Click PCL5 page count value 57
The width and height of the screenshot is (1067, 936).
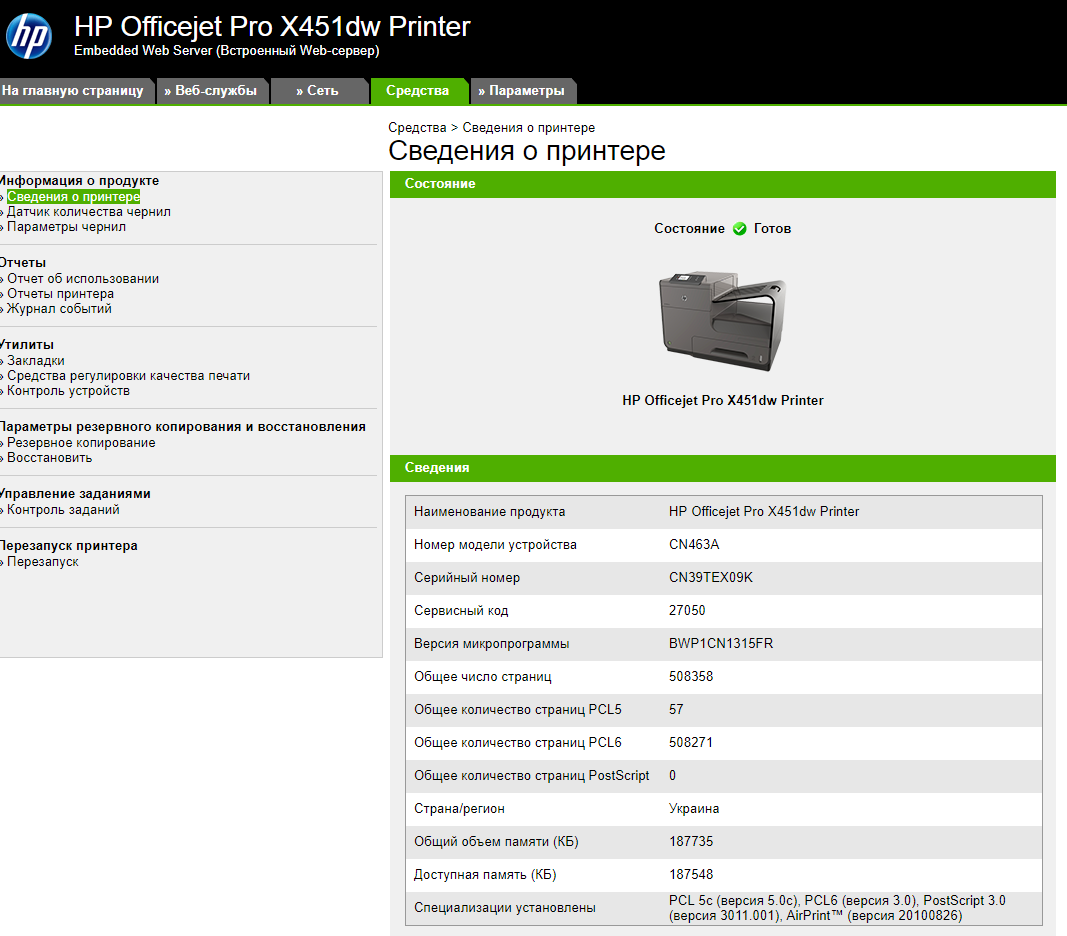click(x=676, y=709)
